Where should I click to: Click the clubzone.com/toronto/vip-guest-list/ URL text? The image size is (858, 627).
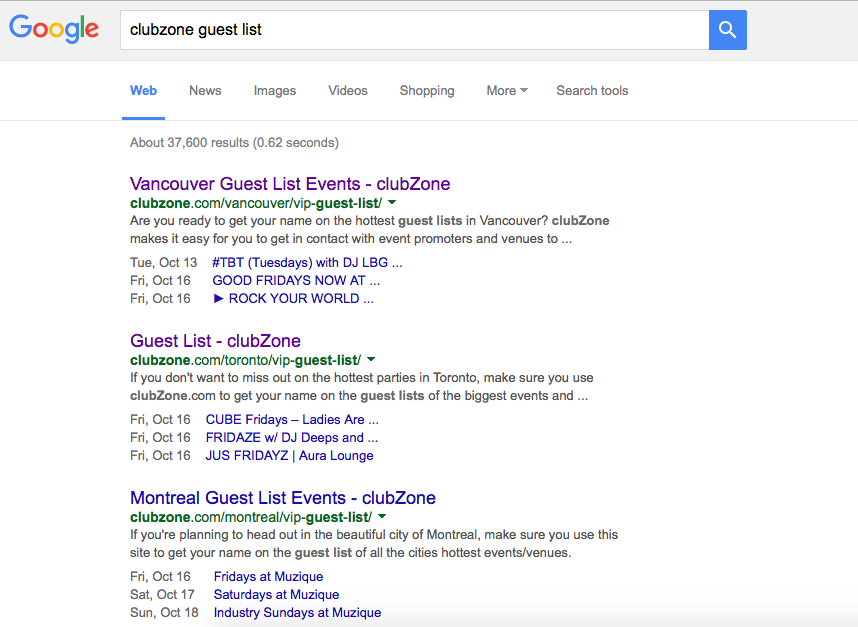click(246, 361)
